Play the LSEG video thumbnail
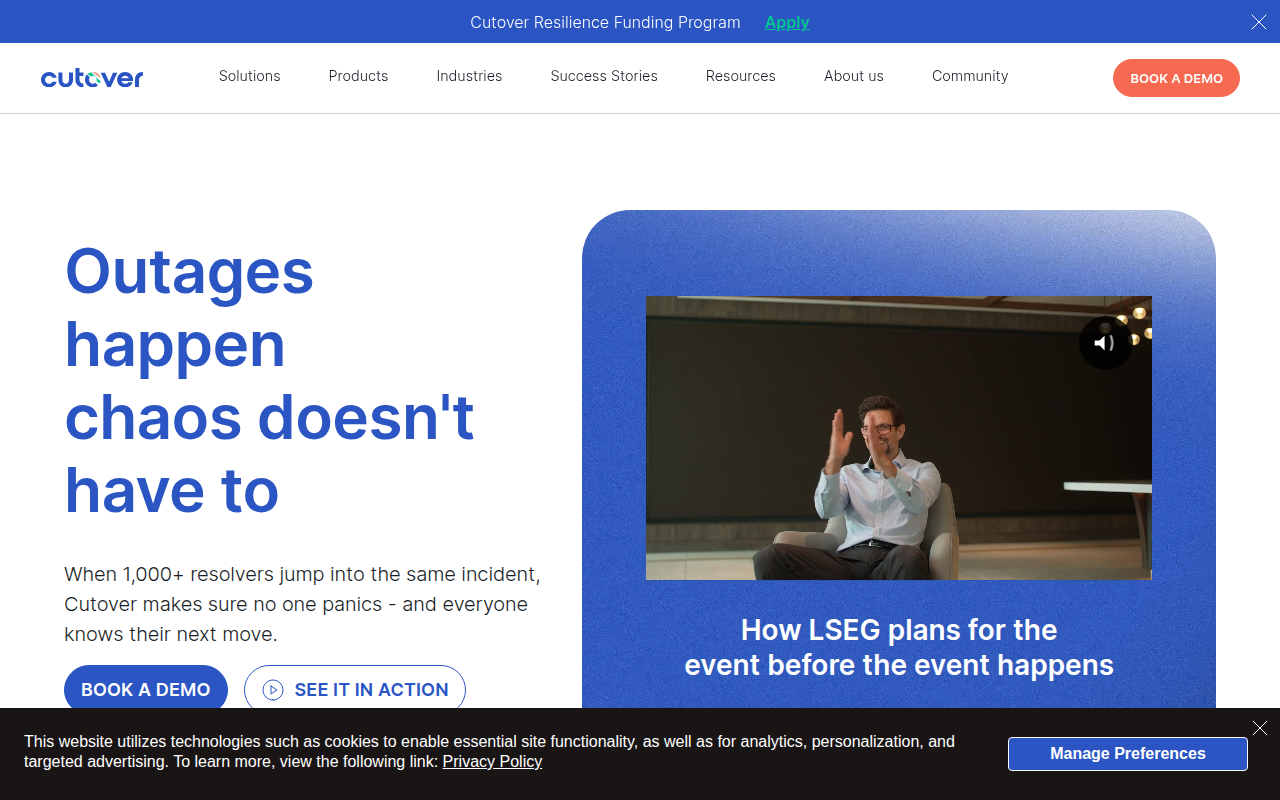Viewport: 1280px width, 800px height. pyautogui.click(x=899, y=438)
